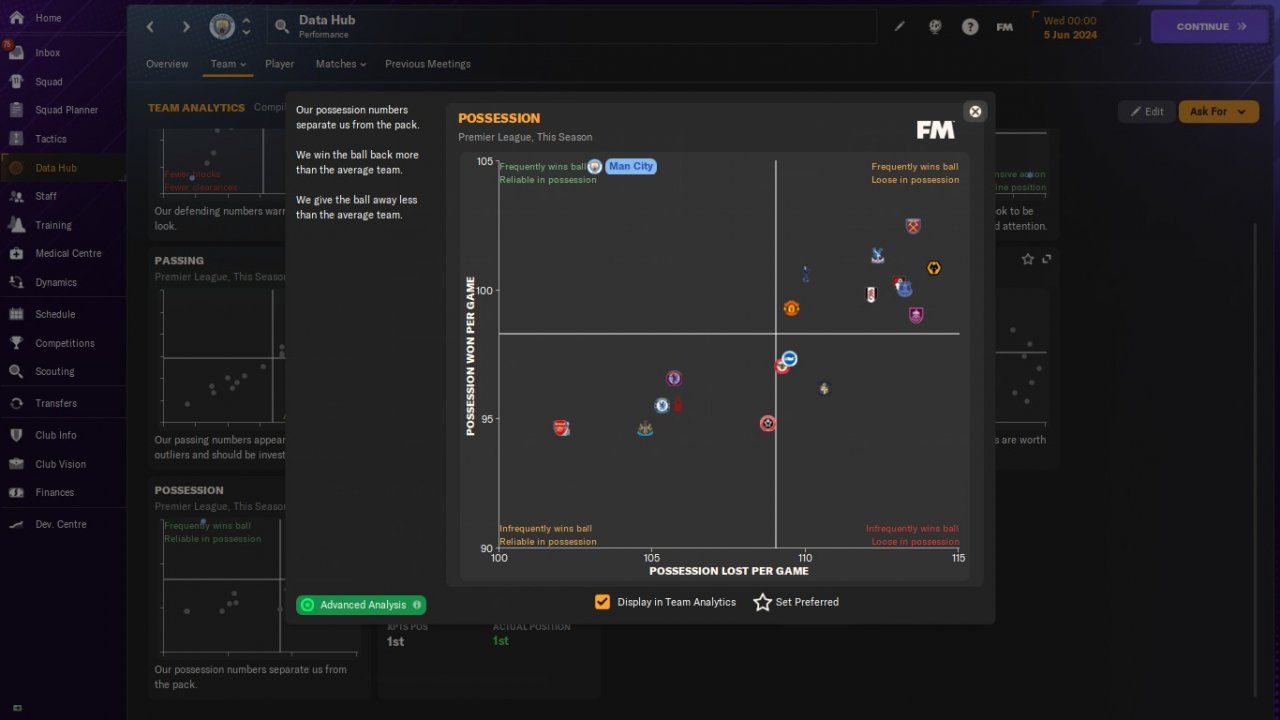Select the West Ham badge on the chart
Viewport: 1280px width, 720px height.
(912, 226)
